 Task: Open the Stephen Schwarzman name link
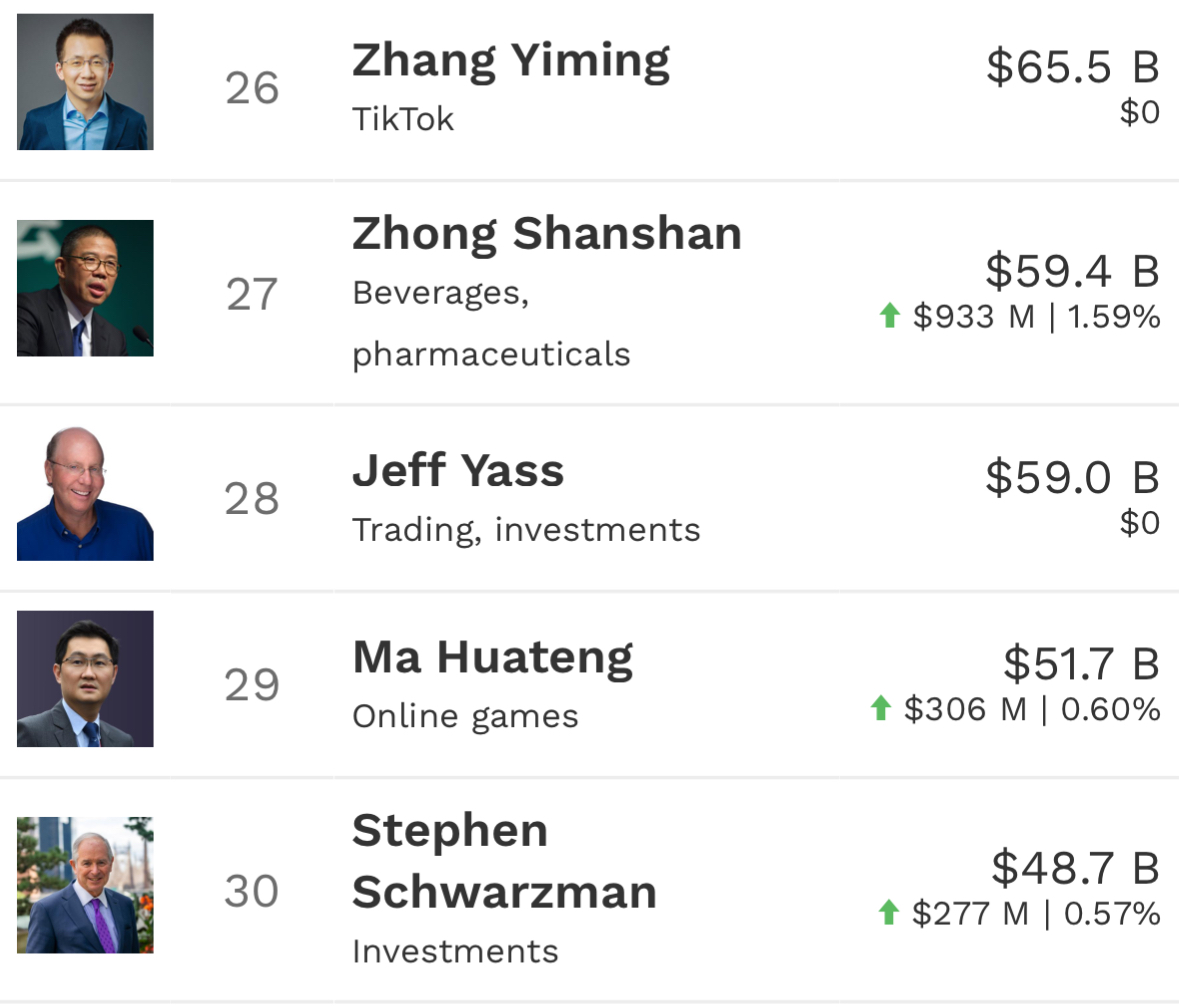tap(505, 861)
